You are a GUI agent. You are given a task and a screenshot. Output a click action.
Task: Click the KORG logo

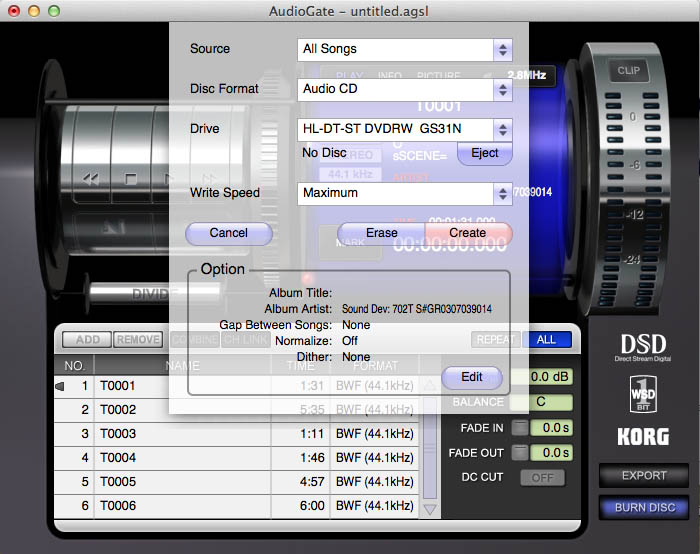point(643,437)
